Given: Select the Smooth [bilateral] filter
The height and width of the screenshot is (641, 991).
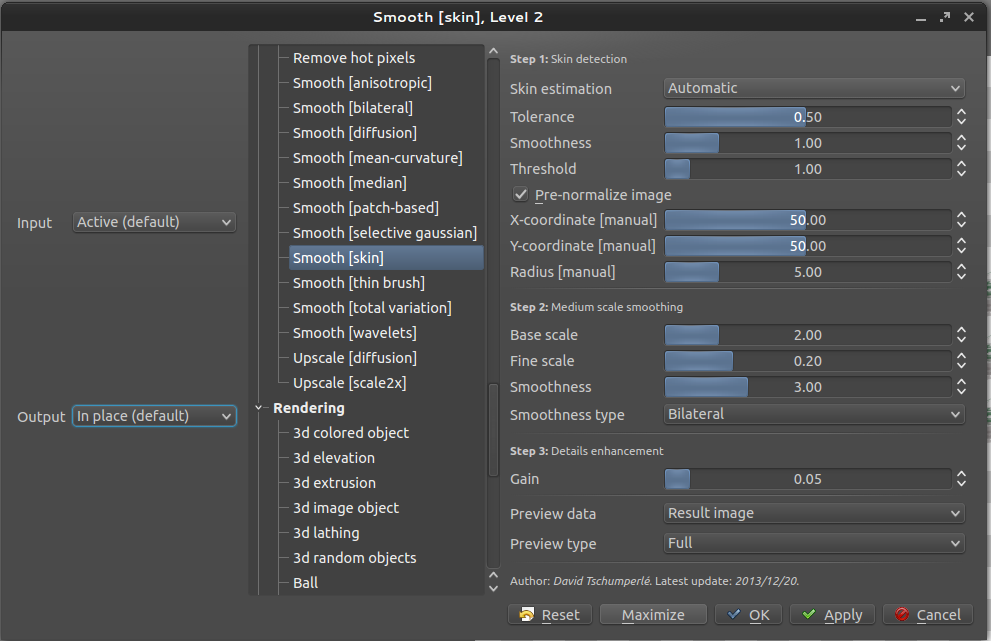Looking at the screenshot, I should [x=352, y=108].
